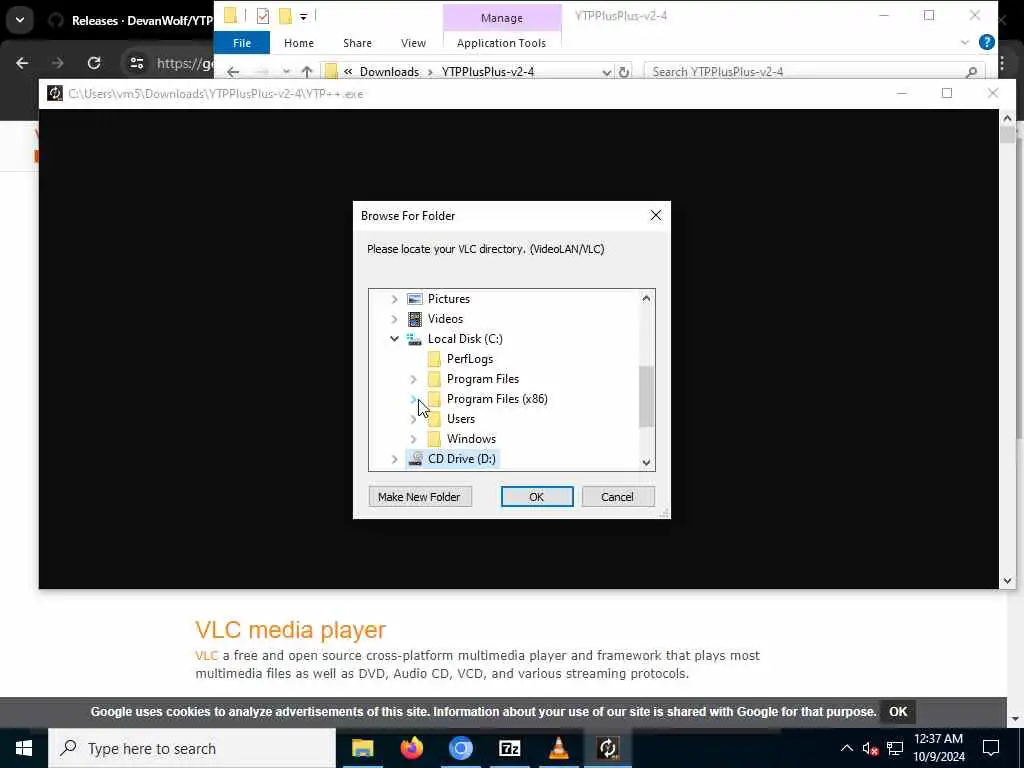
Task: Select the Users folder in tree
Action: [x=460, y=419]
